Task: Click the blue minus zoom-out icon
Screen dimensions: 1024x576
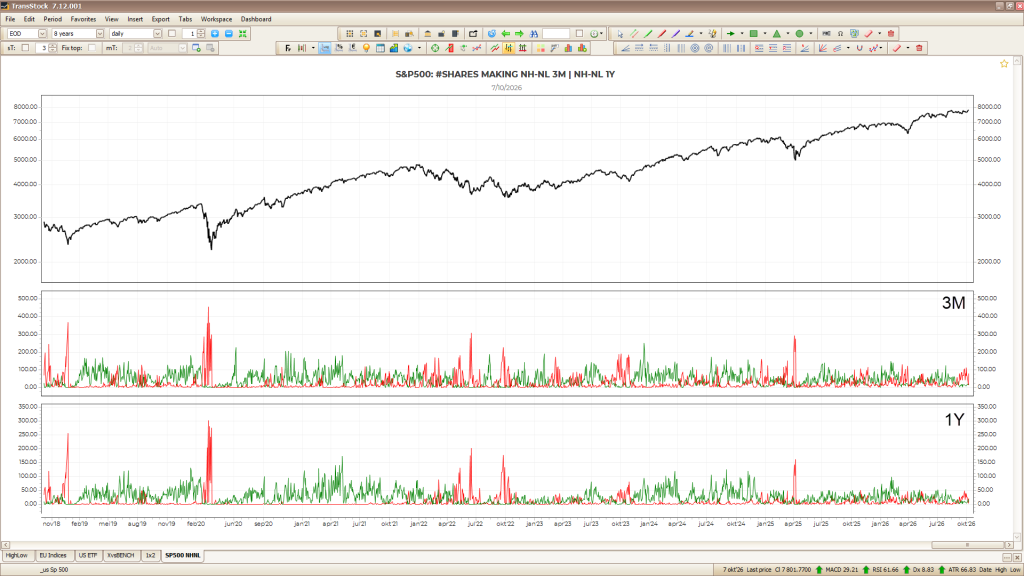Action: point(229,33)
